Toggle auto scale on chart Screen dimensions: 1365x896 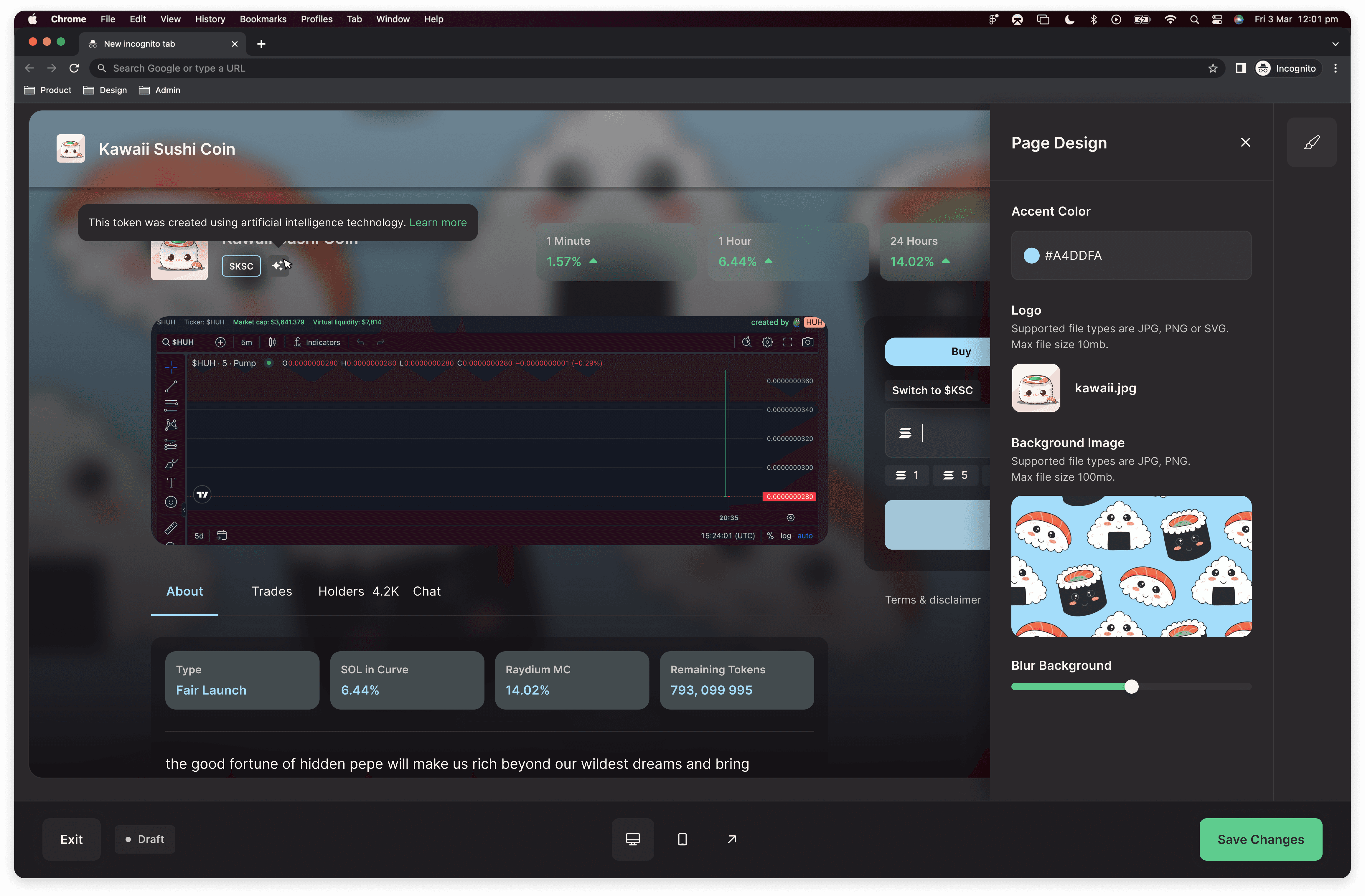click(x=805, y=535)
